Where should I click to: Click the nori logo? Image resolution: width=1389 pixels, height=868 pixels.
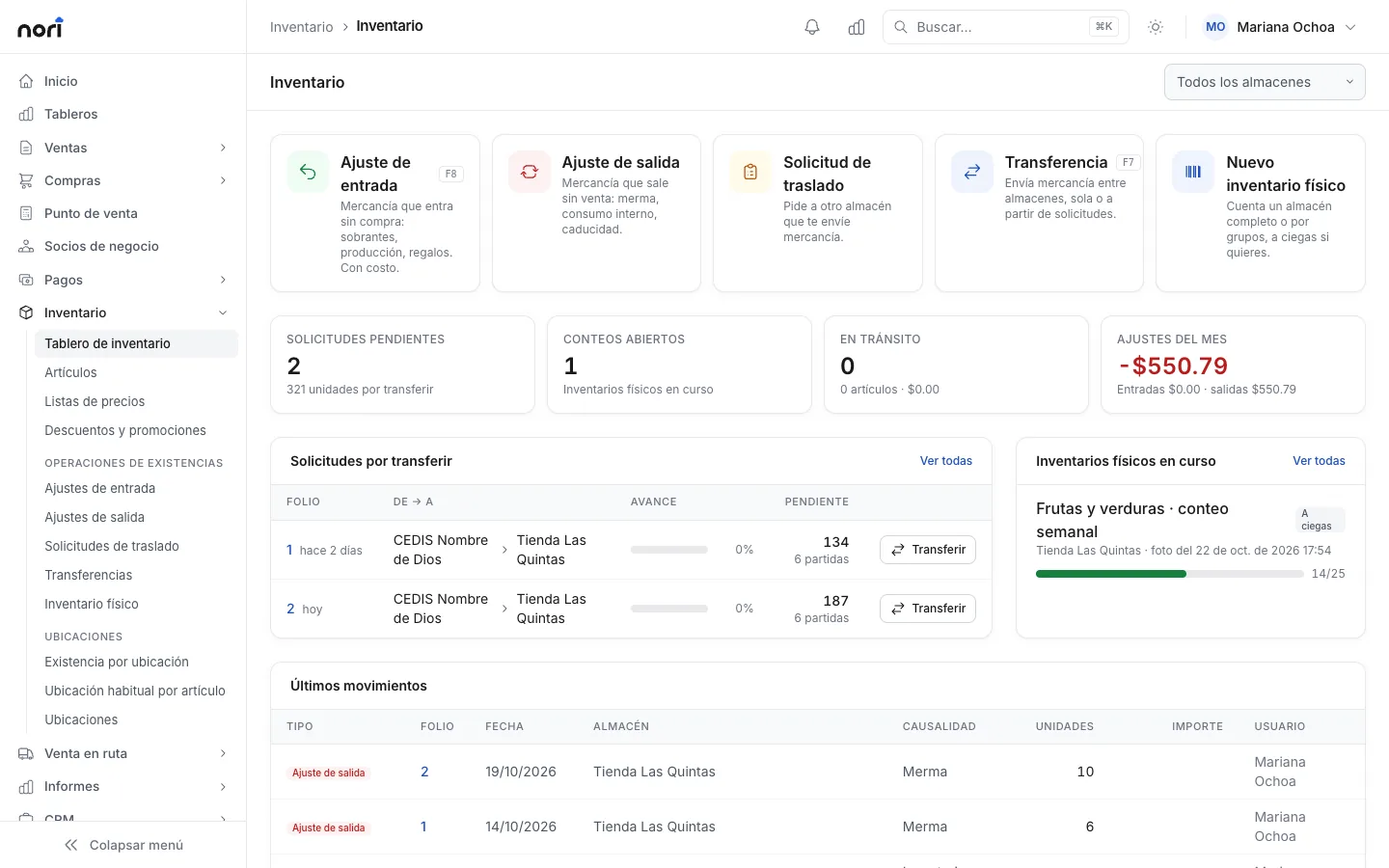(41, 28)
